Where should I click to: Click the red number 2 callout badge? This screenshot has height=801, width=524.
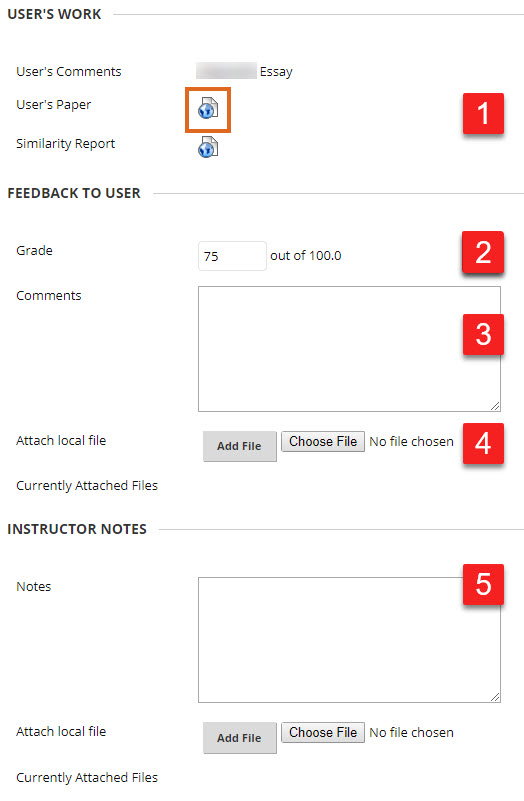tap(483, 252)
